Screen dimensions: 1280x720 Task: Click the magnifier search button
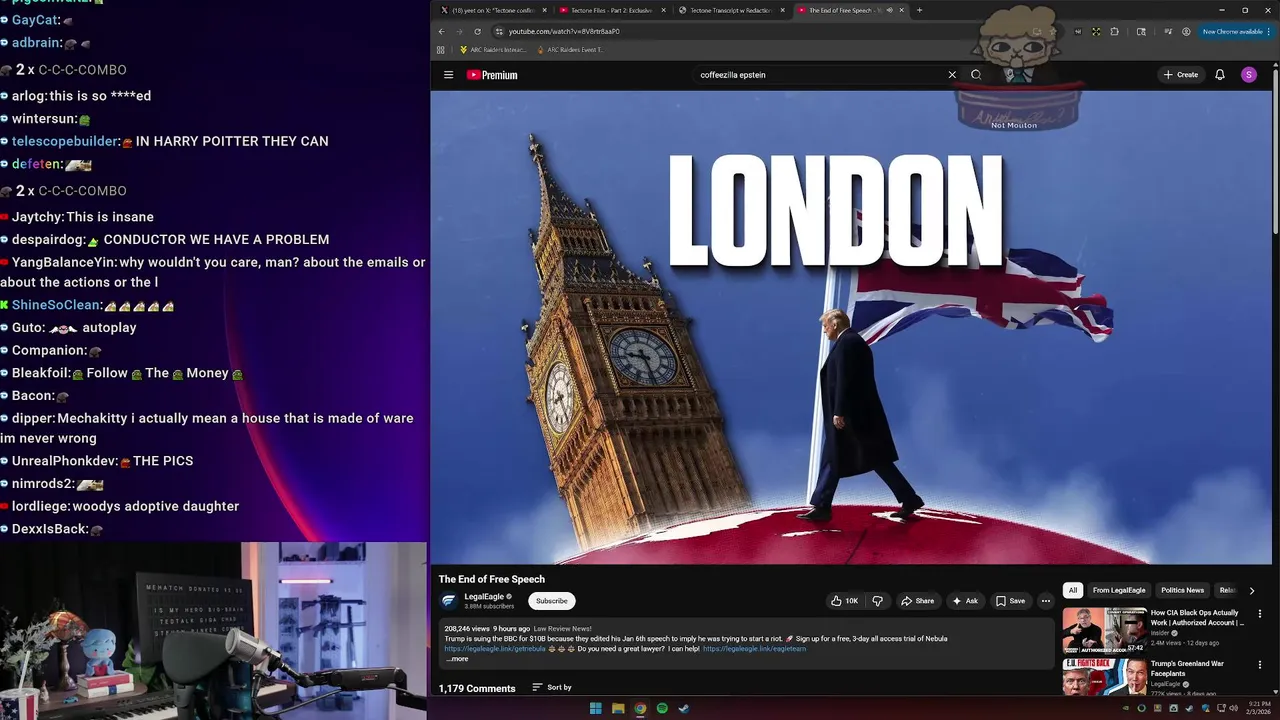coord(976,75)
